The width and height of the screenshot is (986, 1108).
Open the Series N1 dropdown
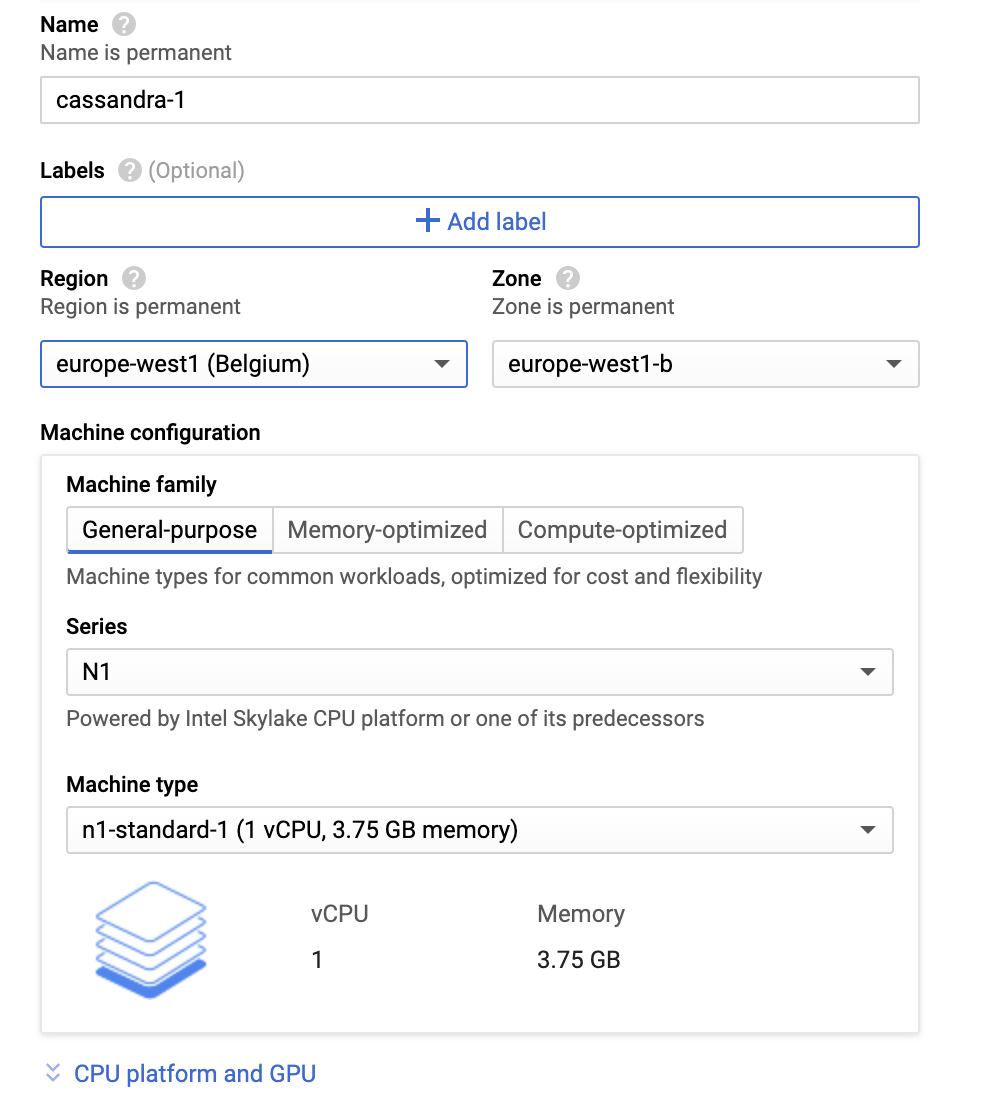tap(479, 672)
